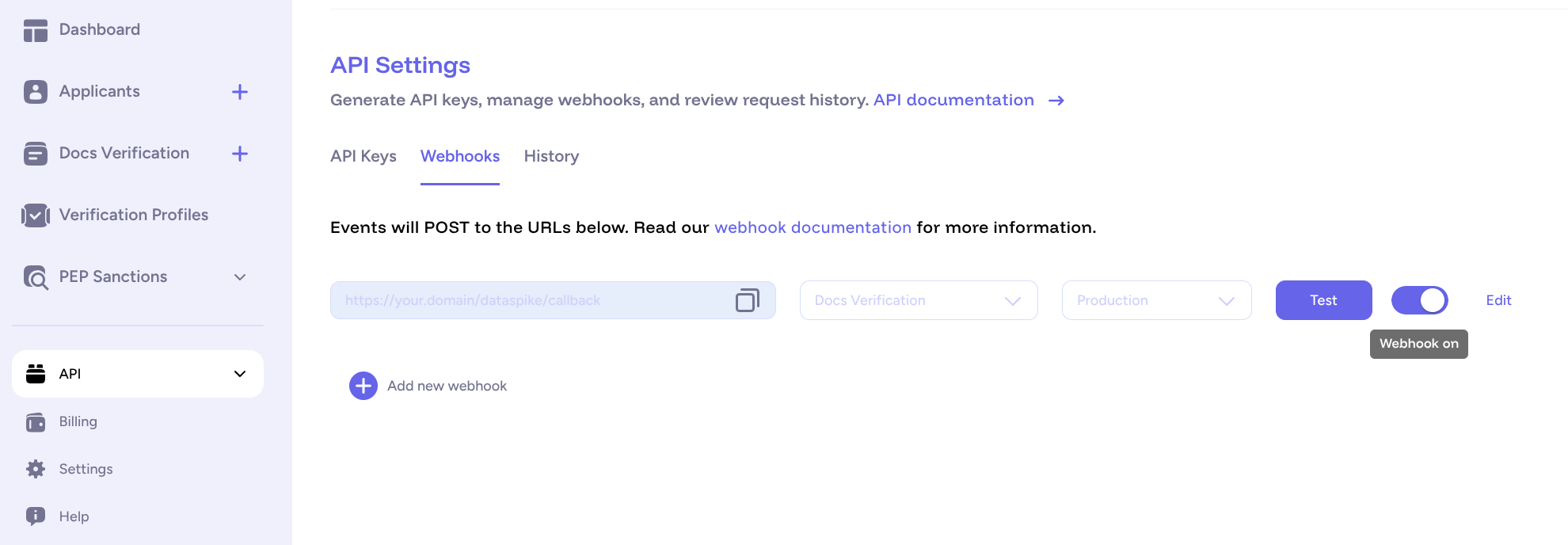1568x545 pixels.
Task: Select the API label in sidebar
Action: click(x=70, y=374)
